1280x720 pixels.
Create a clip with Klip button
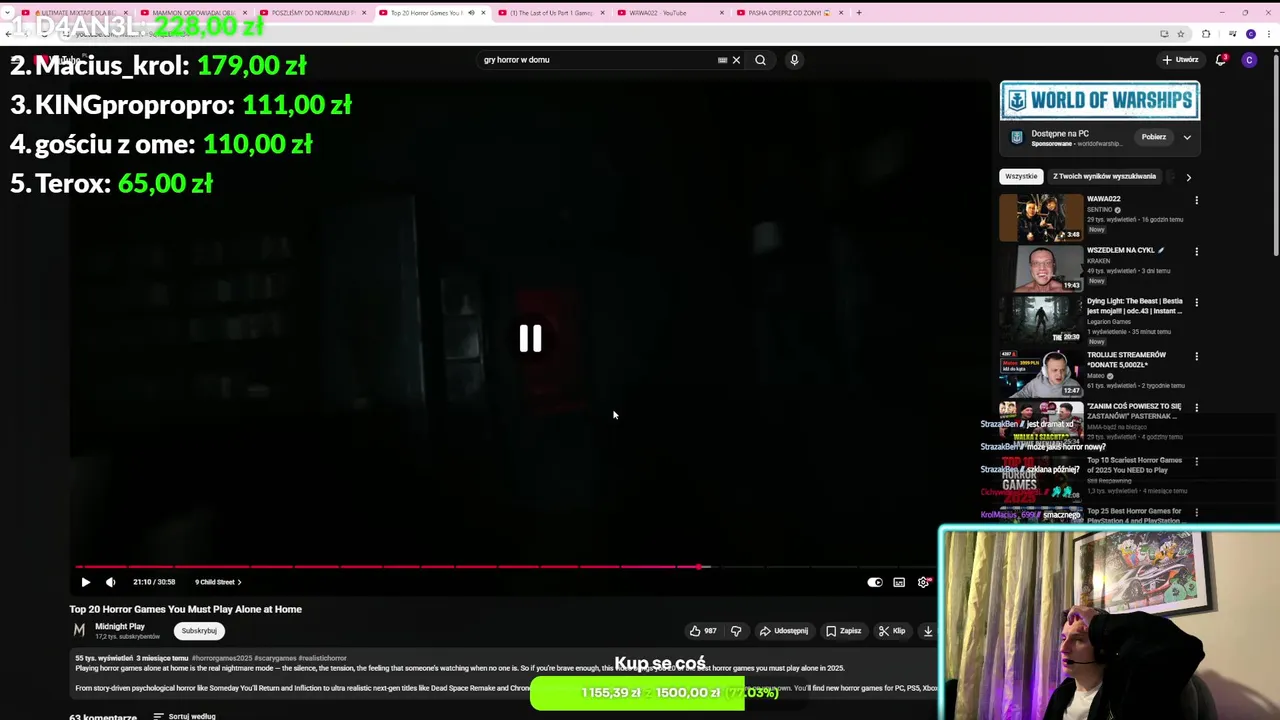[x=892, y=631]
